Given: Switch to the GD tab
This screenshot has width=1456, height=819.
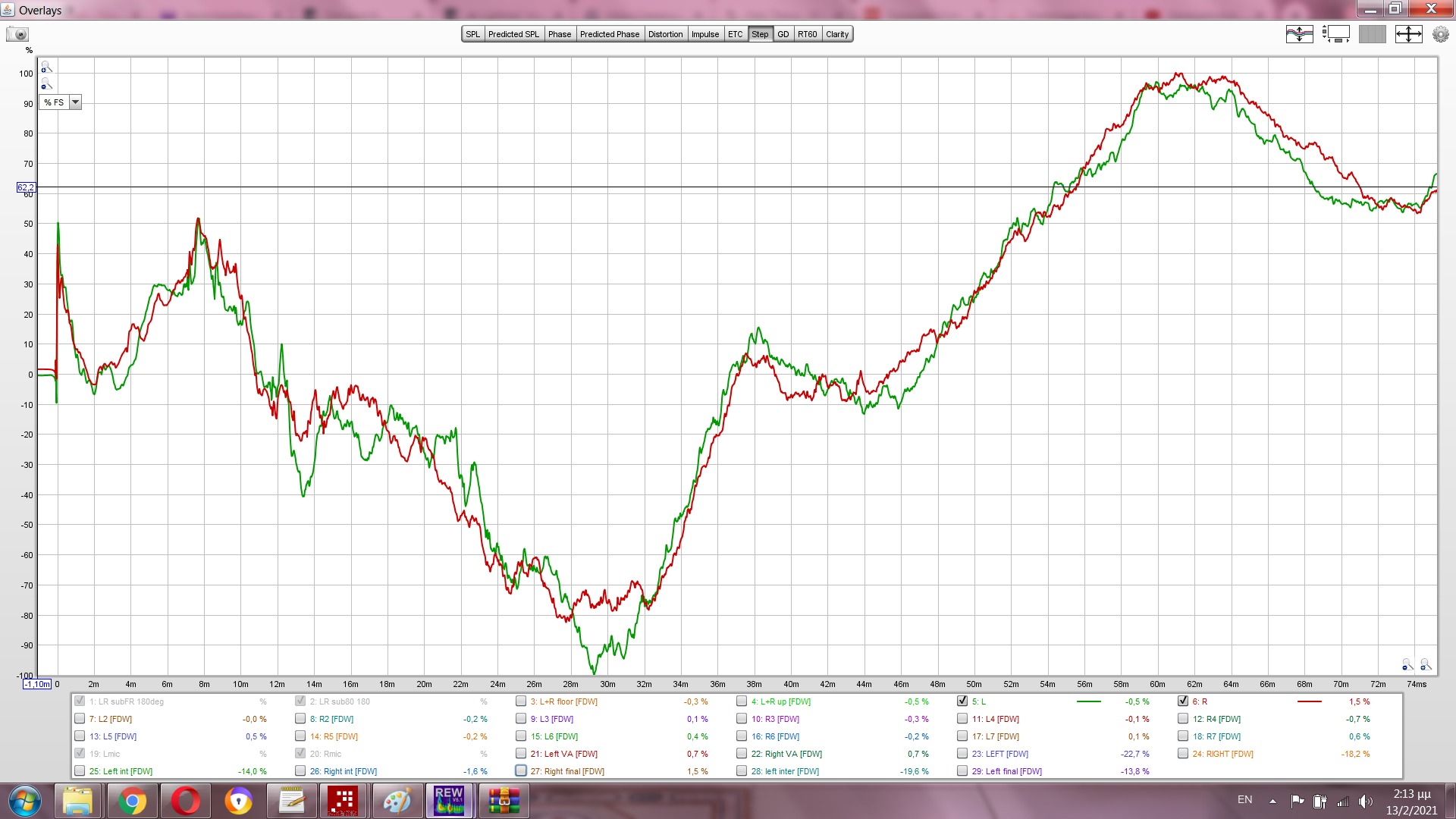Looking at the screenshot, I should [x=783, y=34].
